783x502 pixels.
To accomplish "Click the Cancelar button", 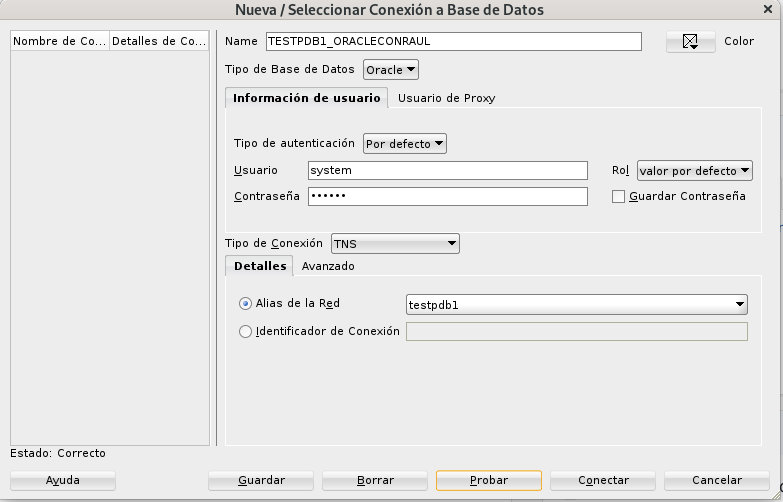I will click(717, 481).
